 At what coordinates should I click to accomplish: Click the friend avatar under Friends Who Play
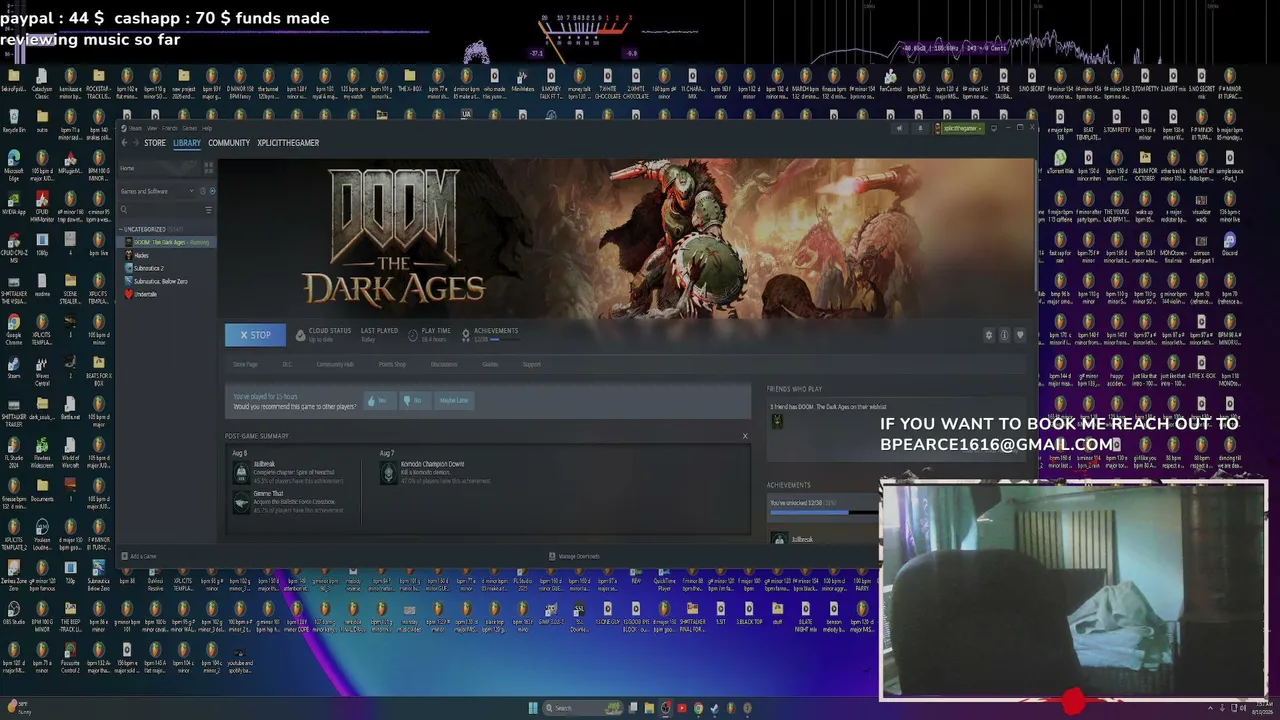click(x=777, y=421)
